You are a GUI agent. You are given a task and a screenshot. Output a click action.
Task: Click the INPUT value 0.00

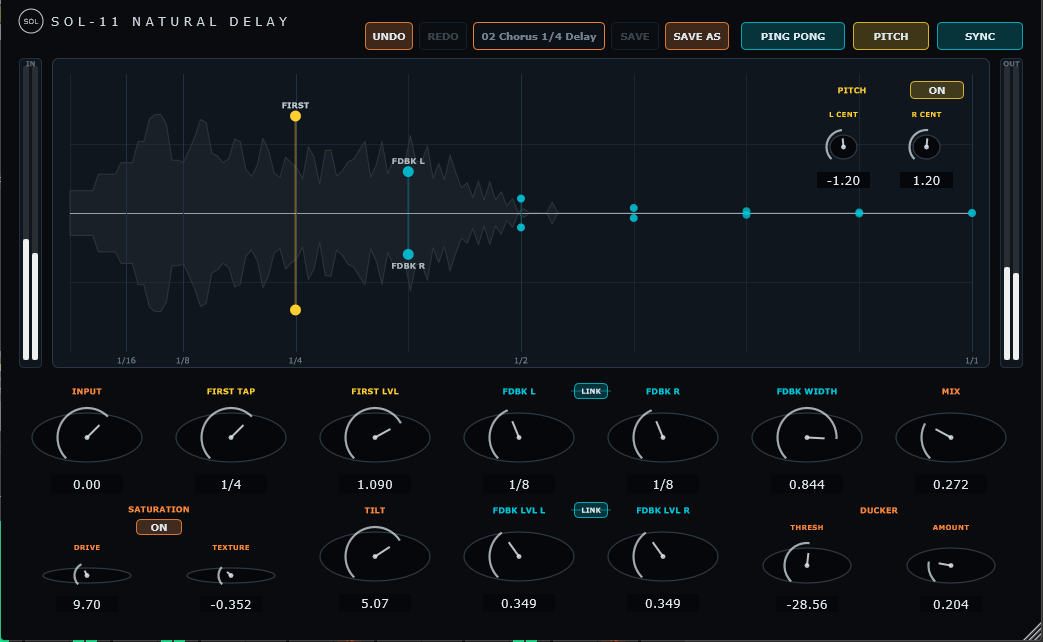tap(86, 484)
